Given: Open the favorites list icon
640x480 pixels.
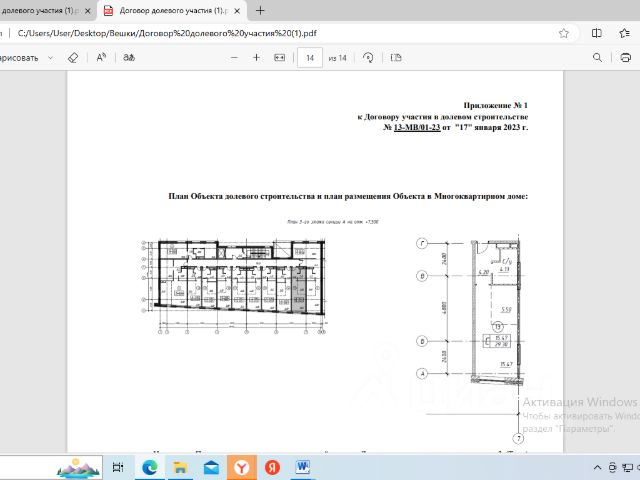Looking at the screenshot, I should [624, 33].
